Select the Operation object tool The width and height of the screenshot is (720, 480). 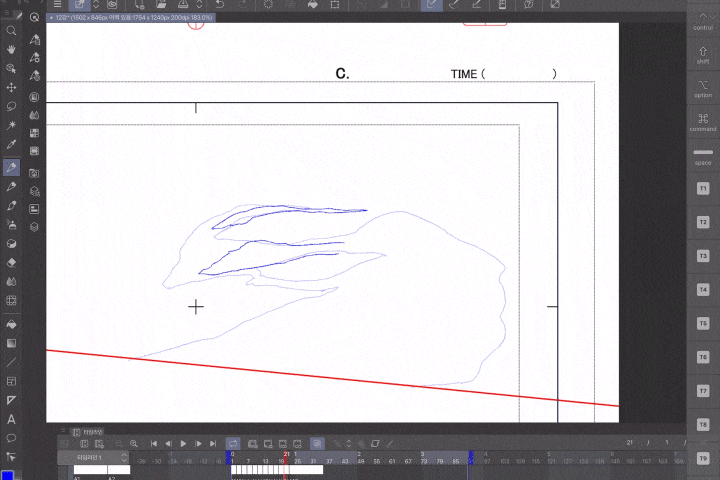[x=11, y=68]
